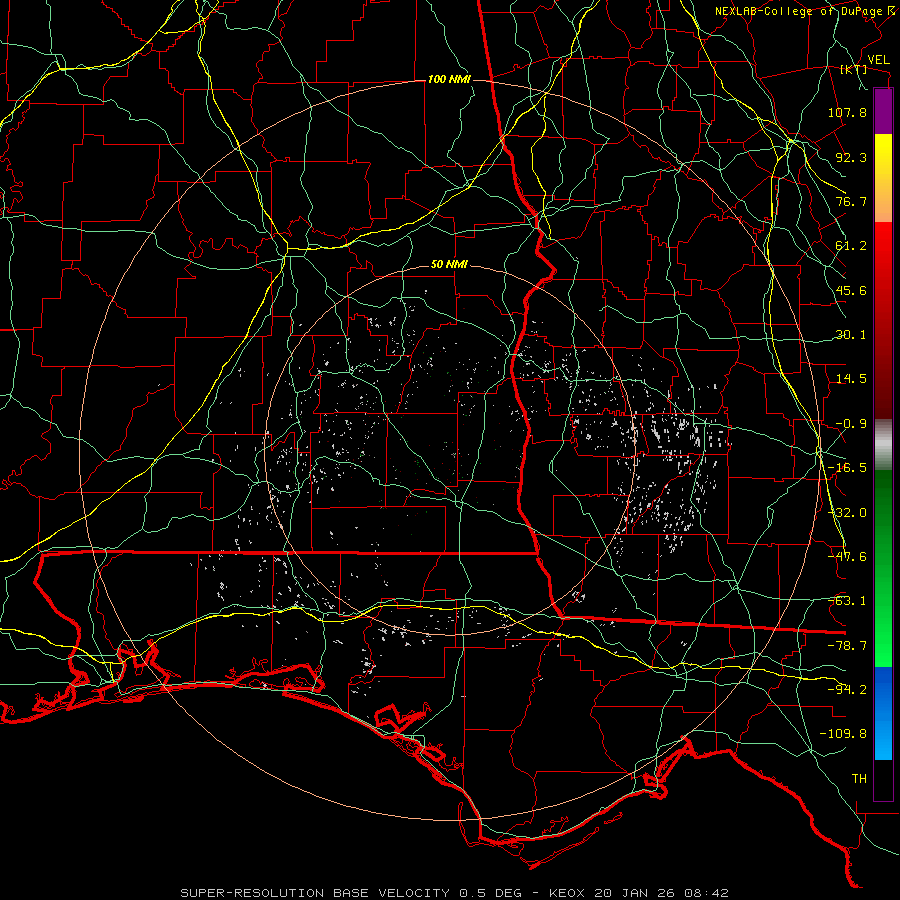Select the 92.3 legend value

pyautogui.click(x=851, y=157)
